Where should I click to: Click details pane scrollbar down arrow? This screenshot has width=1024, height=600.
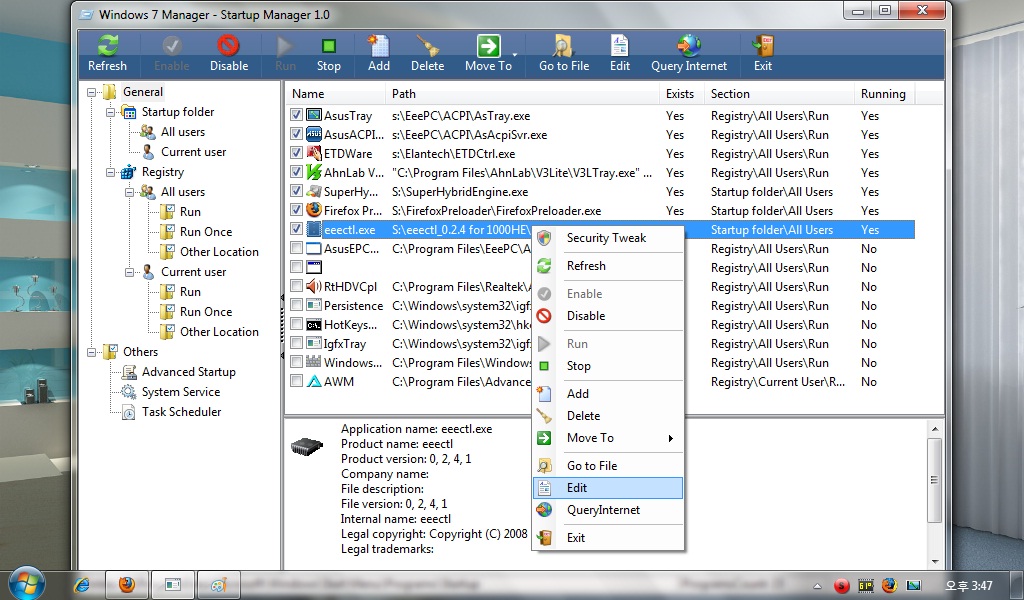tap(935, 560)
